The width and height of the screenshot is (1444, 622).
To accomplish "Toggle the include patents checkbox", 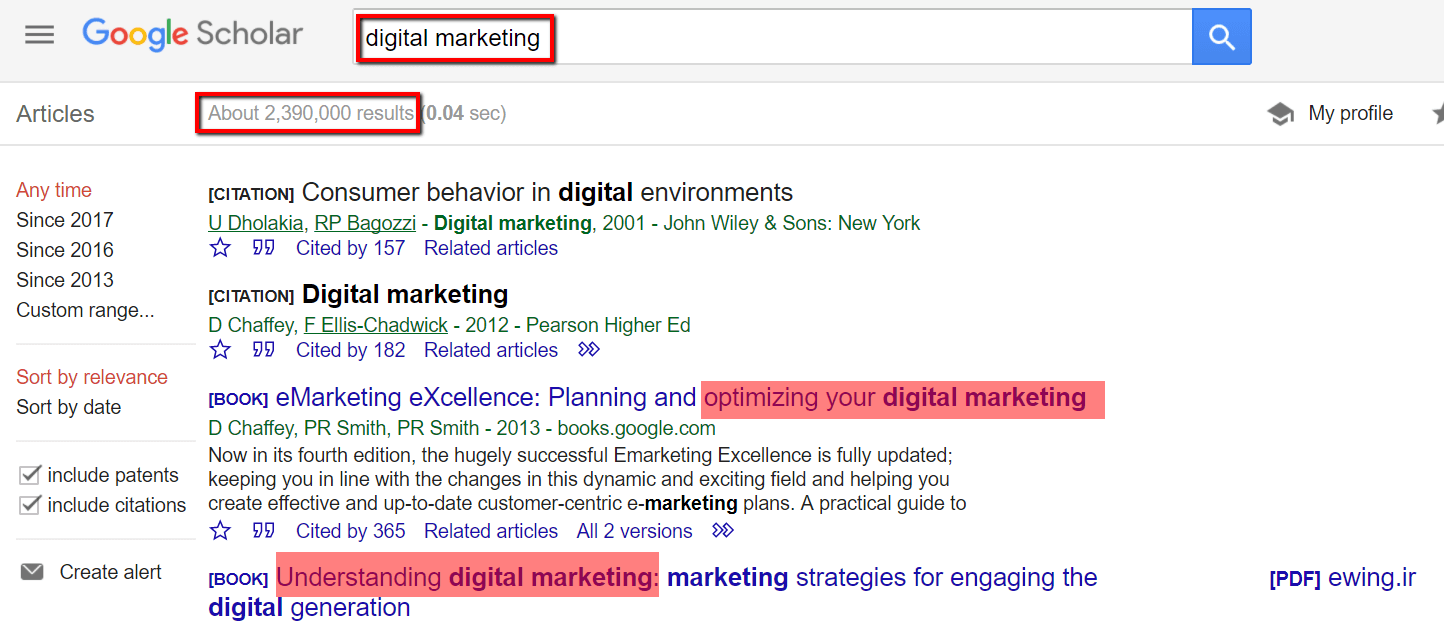I will pos(30,475).
